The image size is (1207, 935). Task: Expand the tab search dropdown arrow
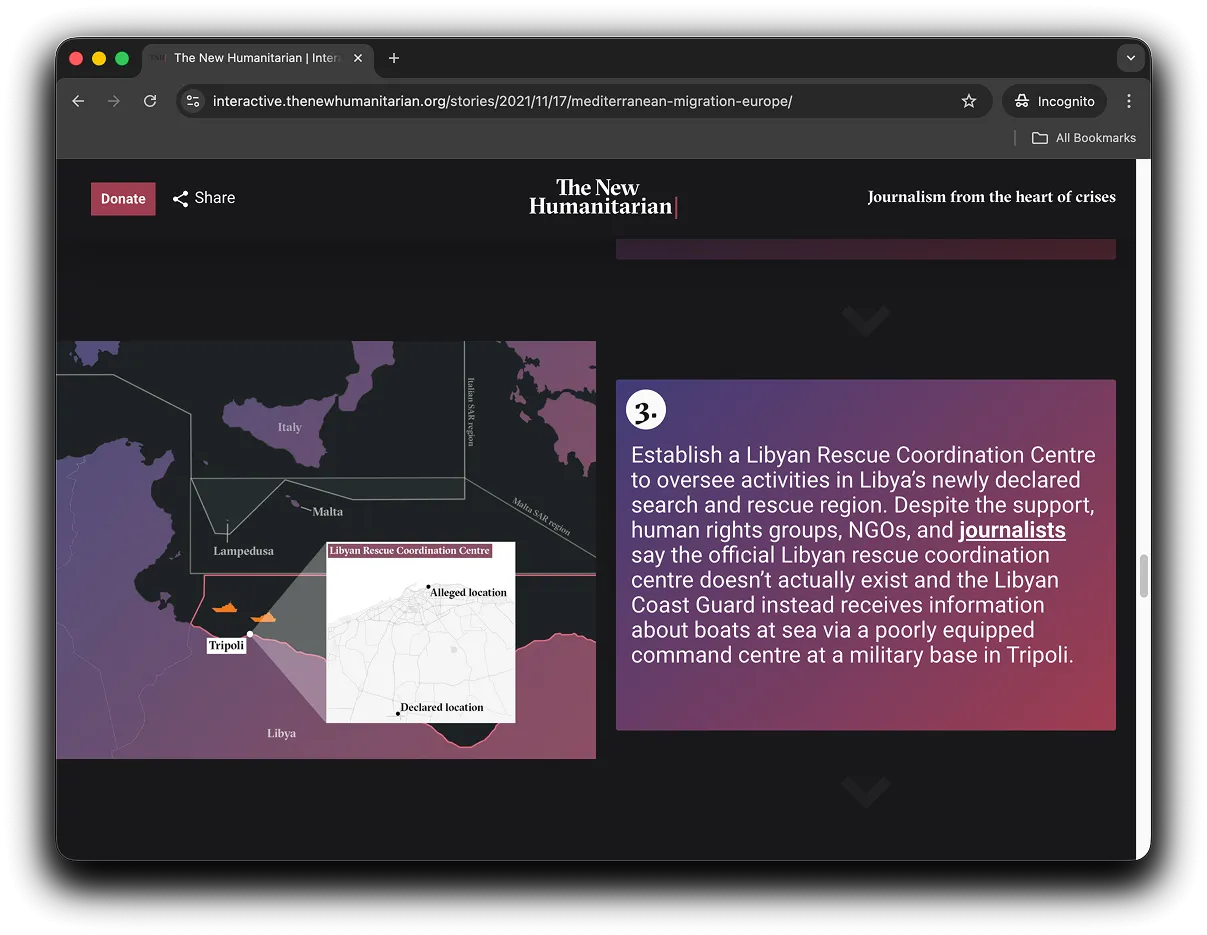click(1130, 58)
